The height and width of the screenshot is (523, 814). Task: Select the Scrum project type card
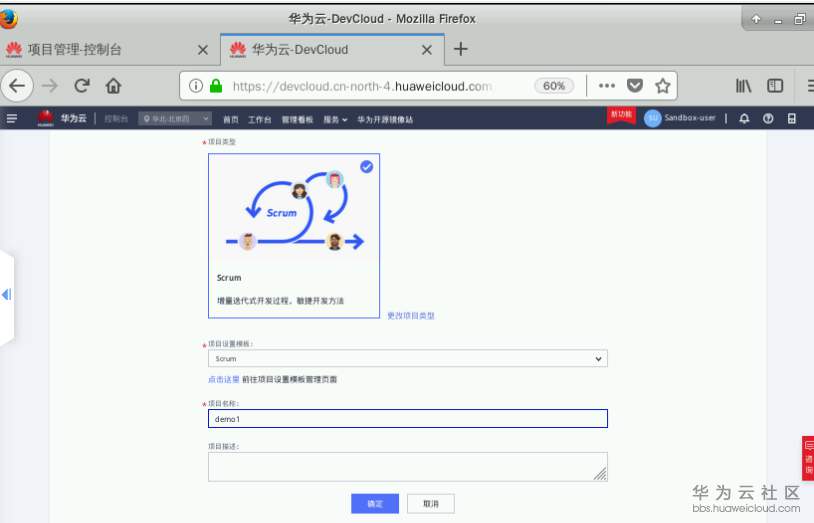pyautogui.click(x=294, y=236)
